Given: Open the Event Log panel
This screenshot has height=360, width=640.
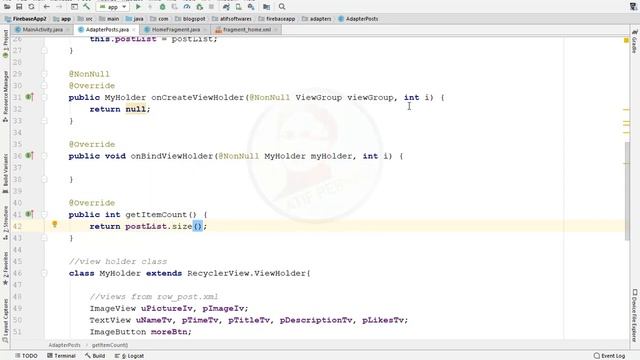Looking at the screenshot, I should tap(609, 356).
